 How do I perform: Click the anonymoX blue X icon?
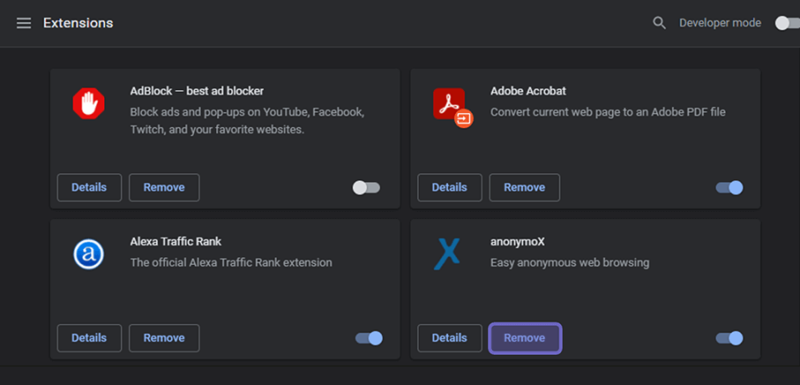[x=447, y=254]
